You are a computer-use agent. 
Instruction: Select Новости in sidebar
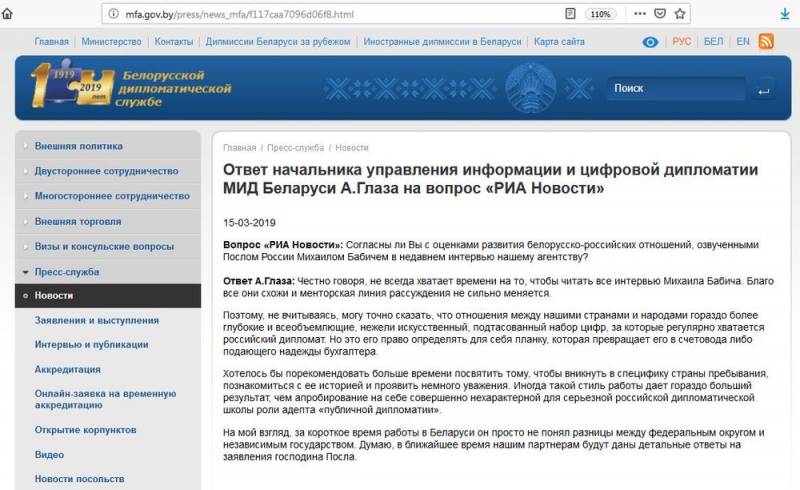coord(108,296)
